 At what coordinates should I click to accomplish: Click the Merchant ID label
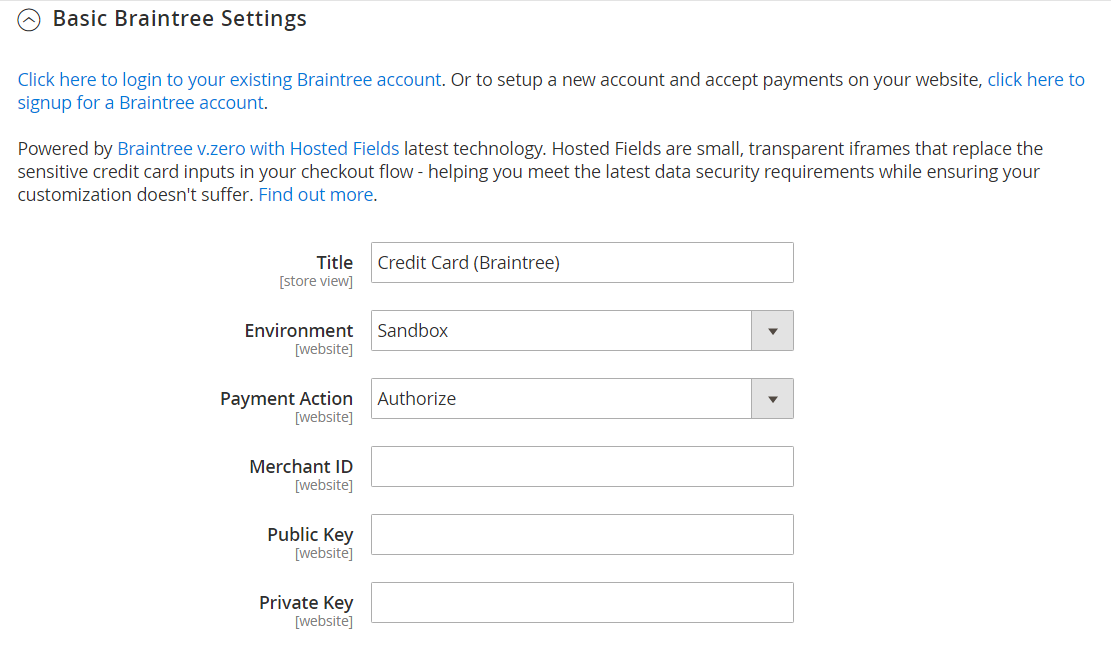tap(301, 467)
